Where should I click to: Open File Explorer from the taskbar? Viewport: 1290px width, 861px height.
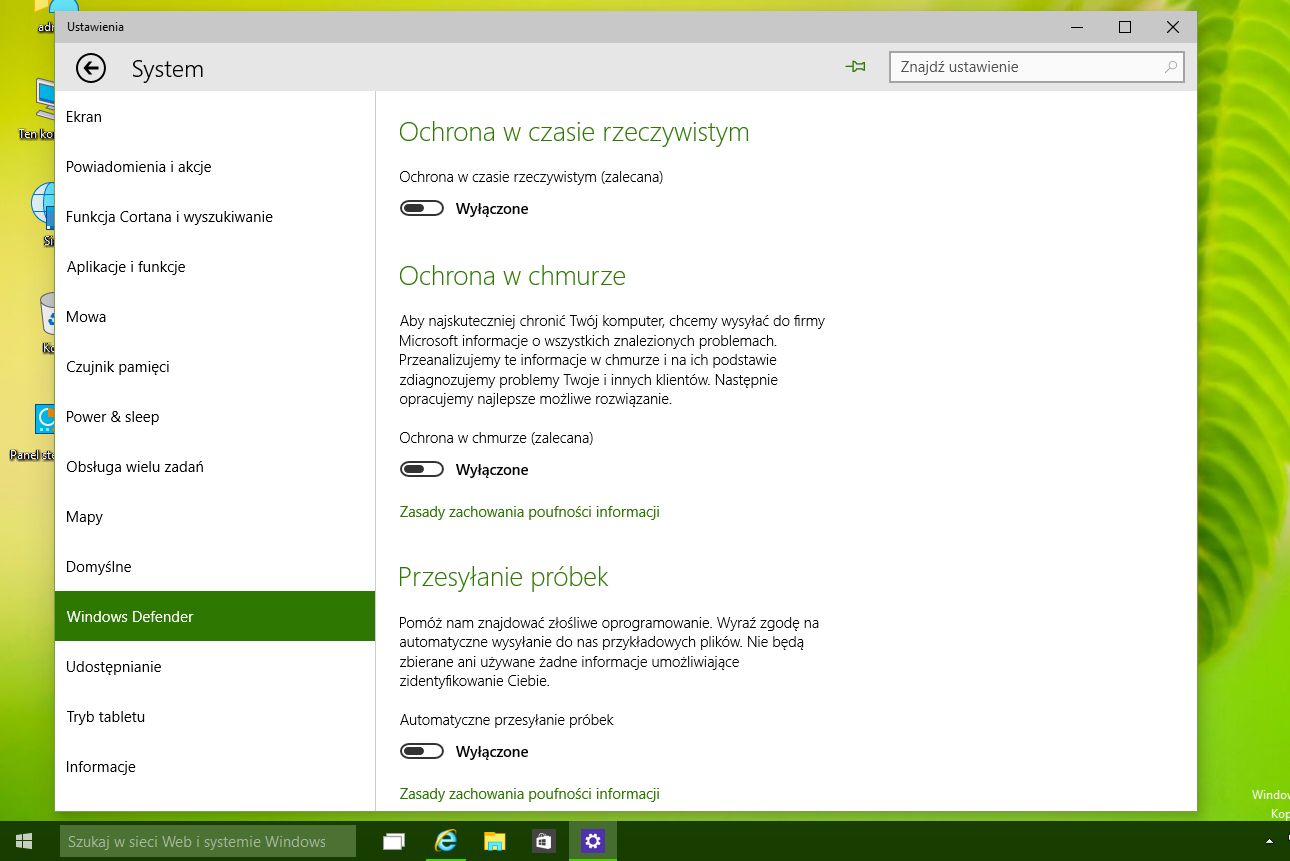pyautogui.click(x=494, y=840)
